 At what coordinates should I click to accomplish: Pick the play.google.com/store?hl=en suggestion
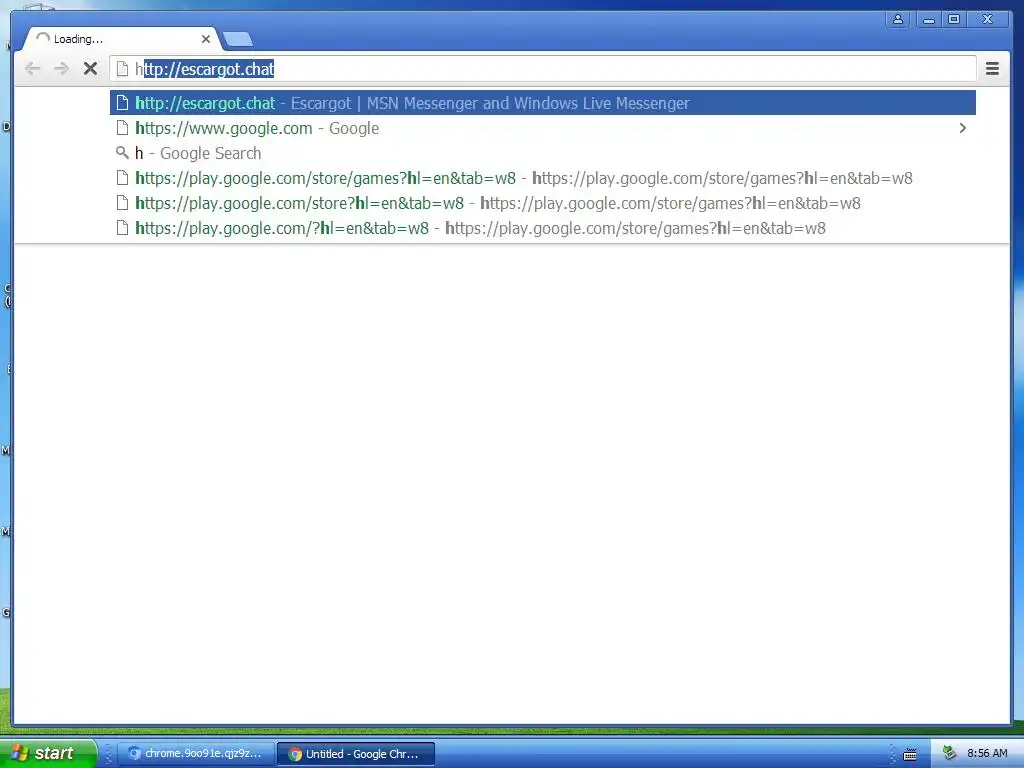click(543, 203)
